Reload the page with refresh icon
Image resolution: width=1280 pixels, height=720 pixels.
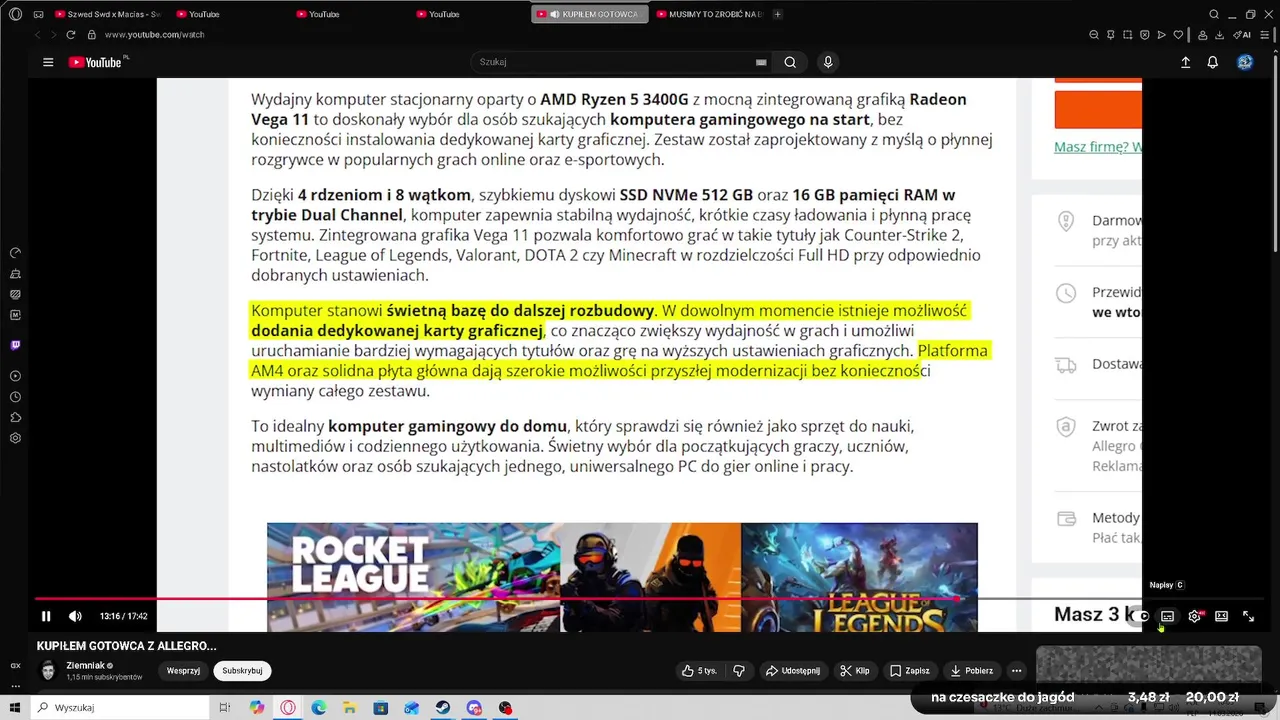click(x=71, y=35)
